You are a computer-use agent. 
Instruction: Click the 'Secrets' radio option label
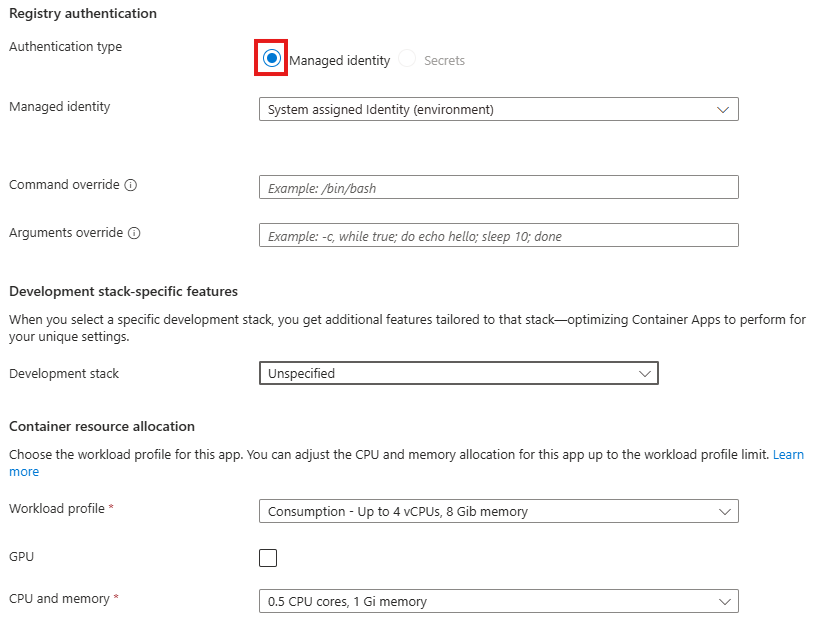444,60
